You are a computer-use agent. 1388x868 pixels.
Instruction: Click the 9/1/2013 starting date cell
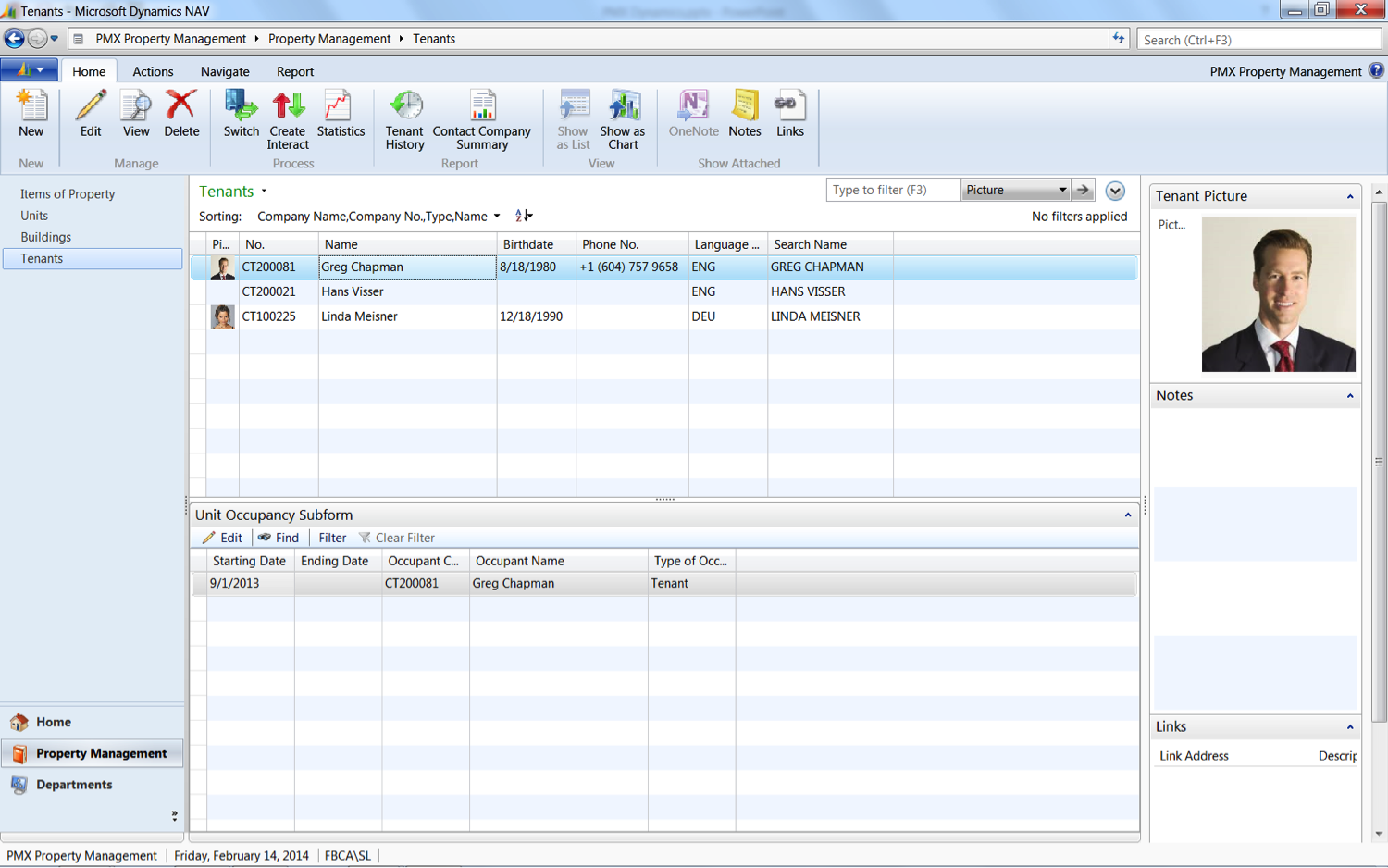251,584
